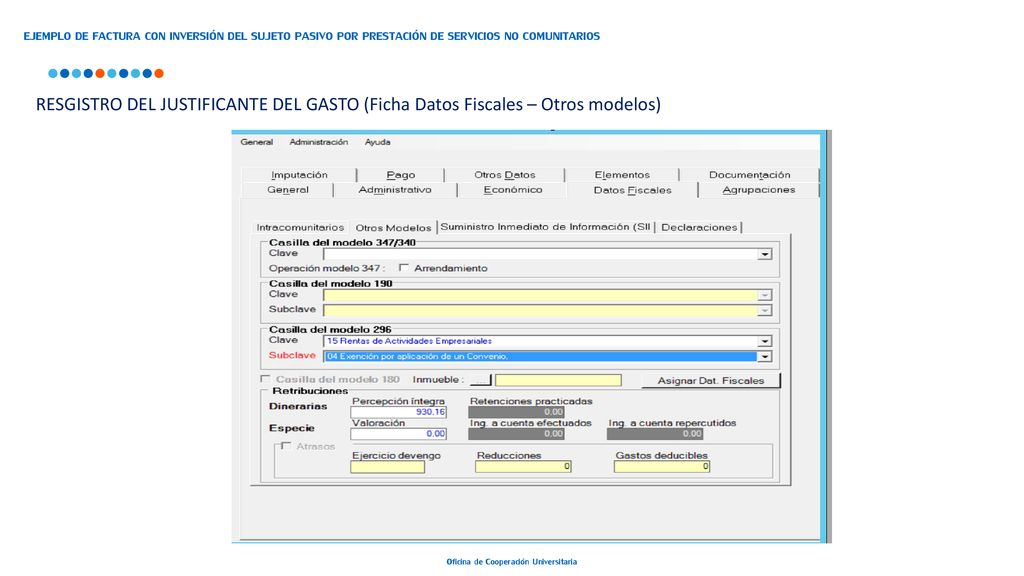Toggle the Atrasos checkbox
This screenshot has width=1024, height=576.
click(285, 446)
